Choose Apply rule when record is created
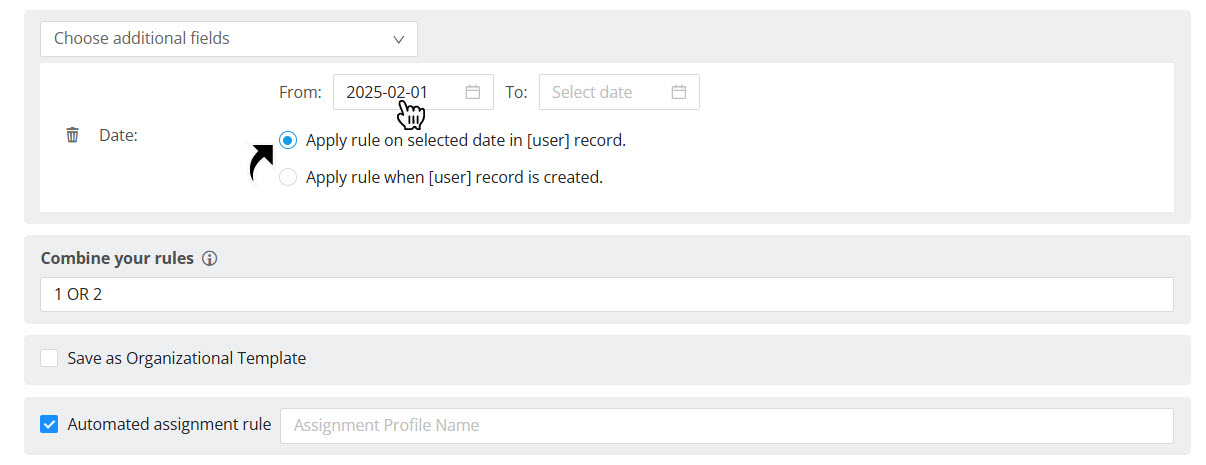This screenshot has width=1206, height=465. click(x=288, y=178)
